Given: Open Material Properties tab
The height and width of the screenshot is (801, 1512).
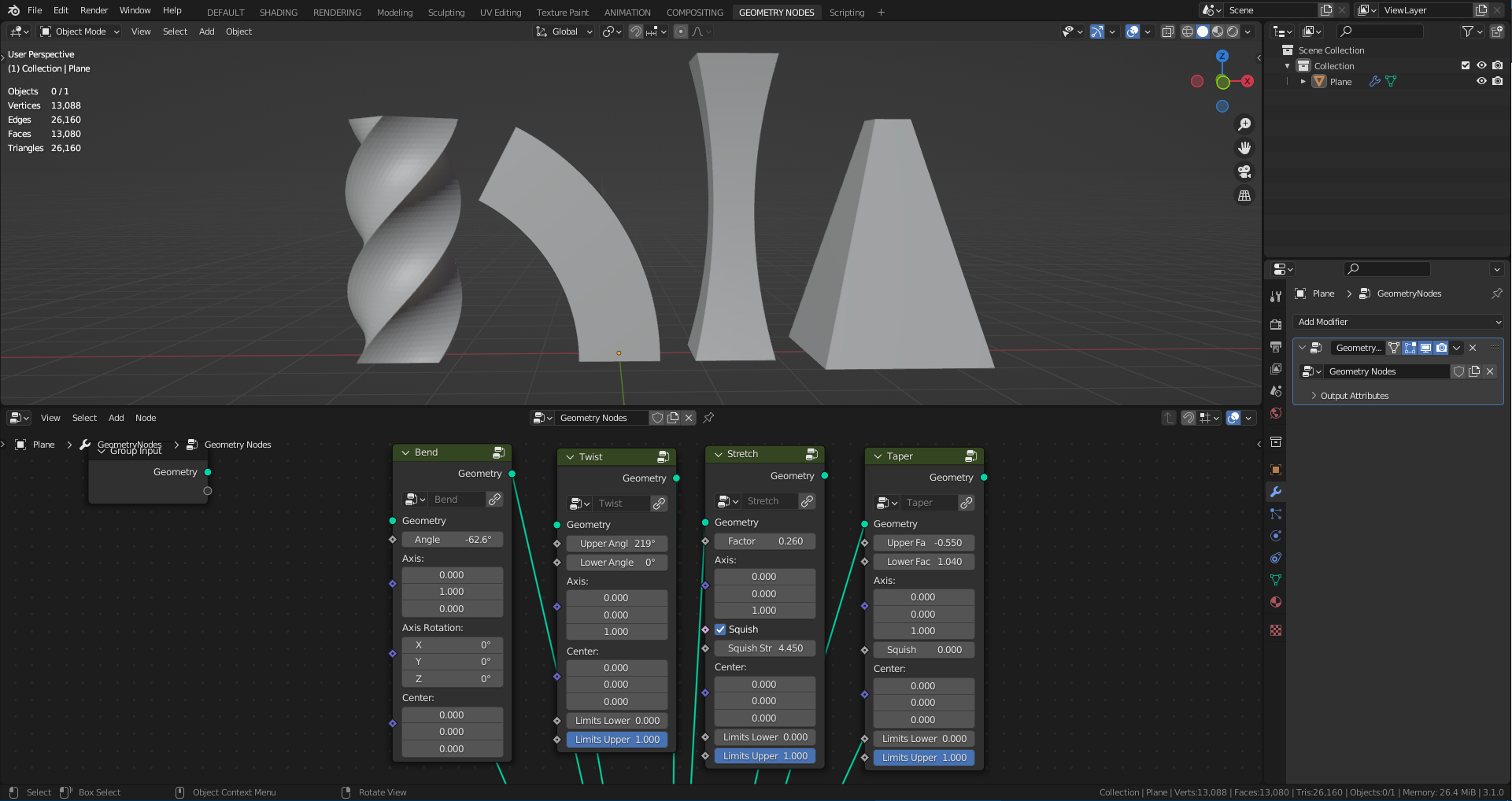Looking at the screenshot, I should tap(1276, 602).
